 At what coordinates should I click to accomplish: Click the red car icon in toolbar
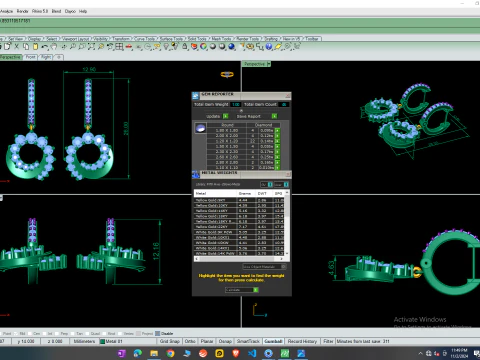click(129, 47)
